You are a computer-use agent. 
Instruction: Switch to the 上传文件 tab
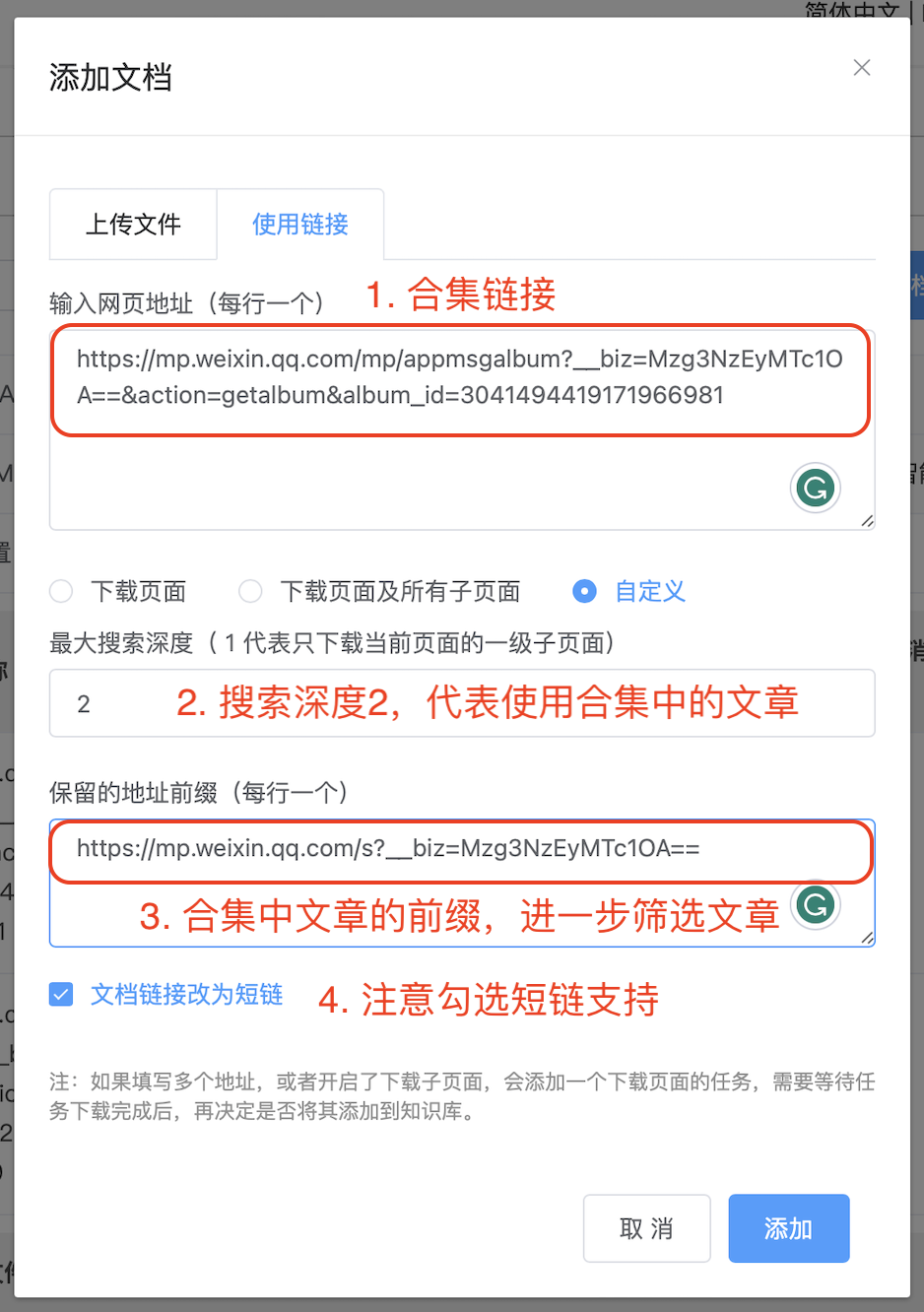click(x=133, y=225)
